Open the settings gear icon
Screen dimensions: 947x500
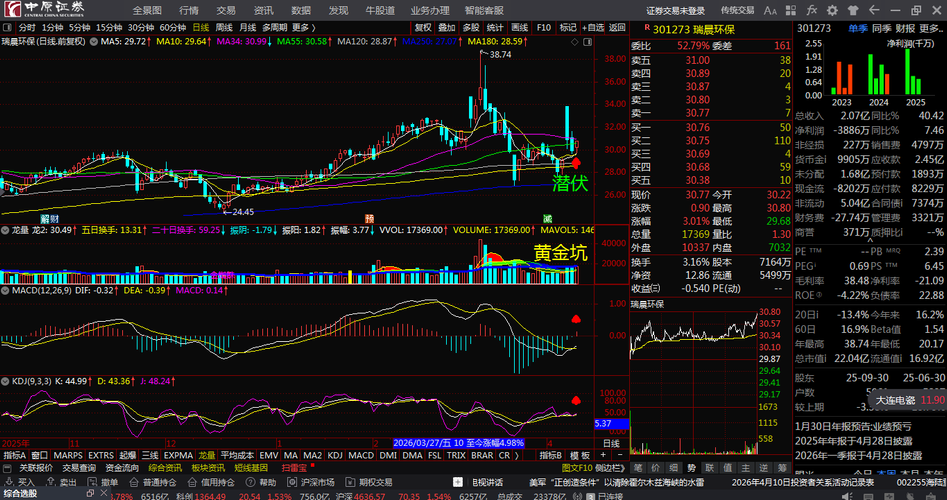[832, 10]
